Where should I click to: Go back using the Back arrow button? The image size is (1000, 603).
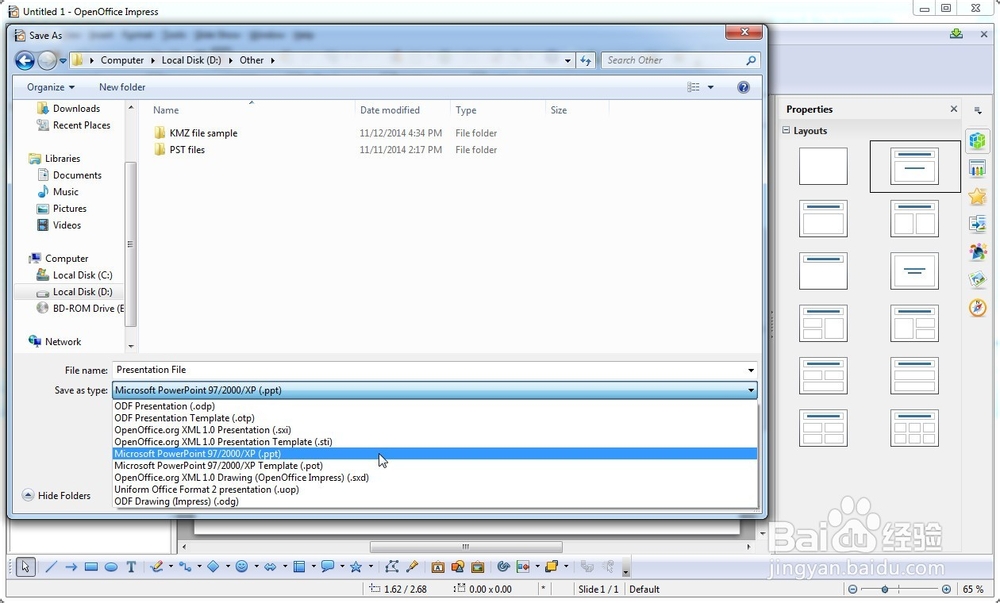[x=25, y=61]
